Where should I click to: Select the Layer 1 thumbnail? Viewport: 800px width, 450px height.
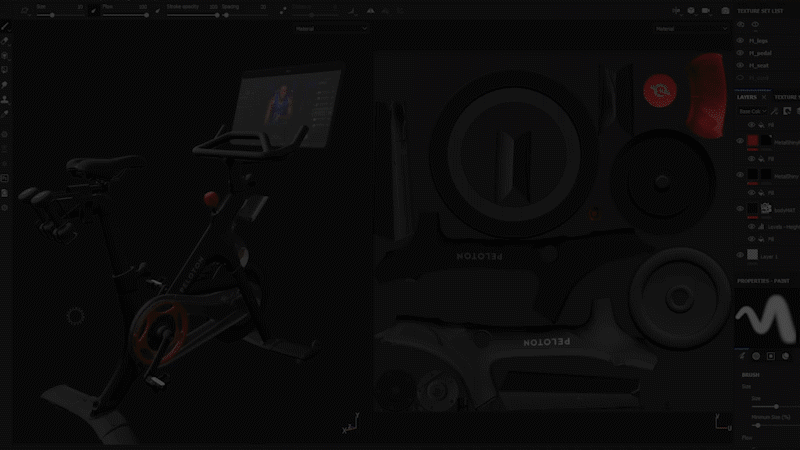753,255
